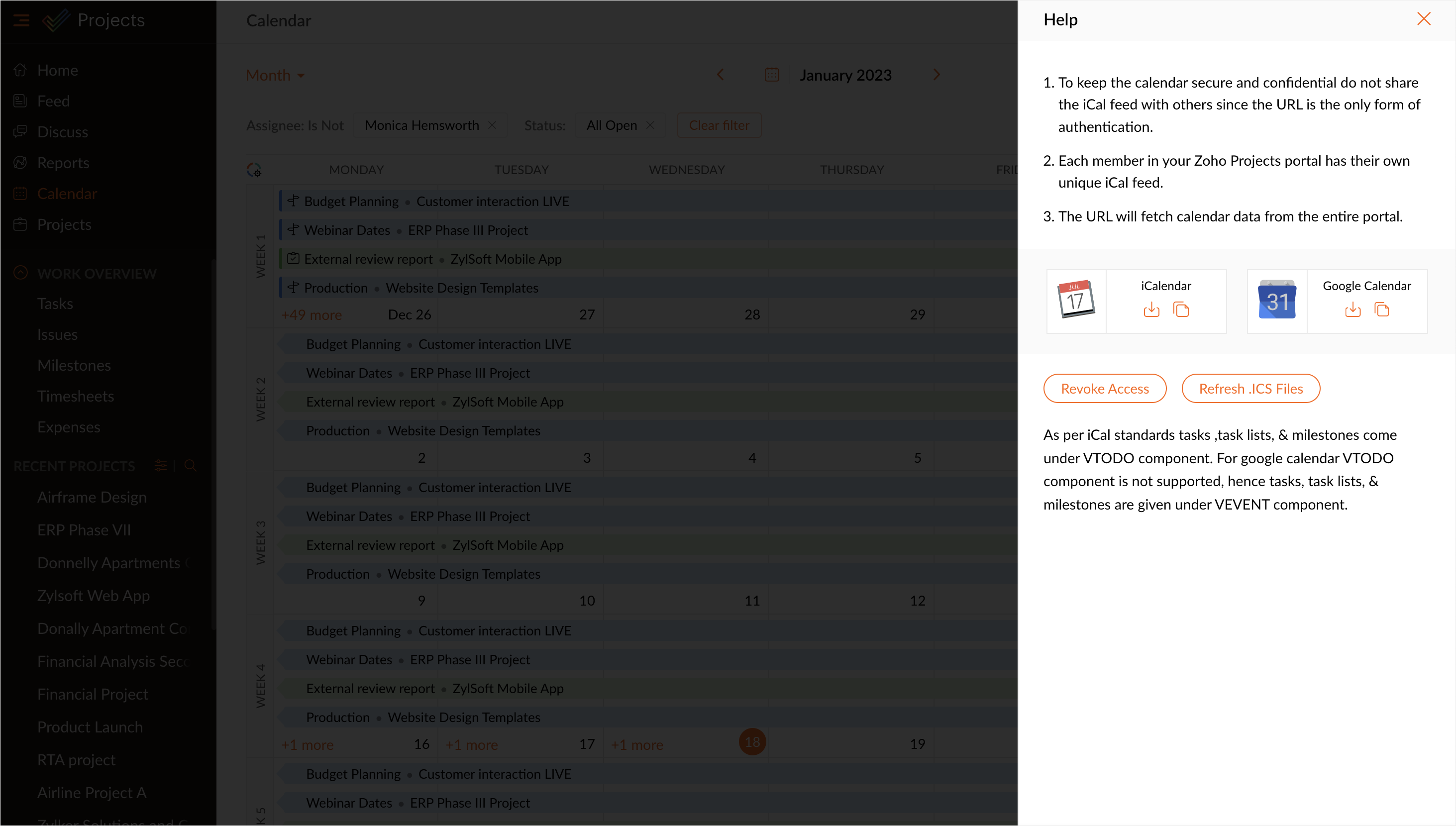Collapse the Work Overview section
This screenshot has height=826, width=1456.
[x=20, y=273]
